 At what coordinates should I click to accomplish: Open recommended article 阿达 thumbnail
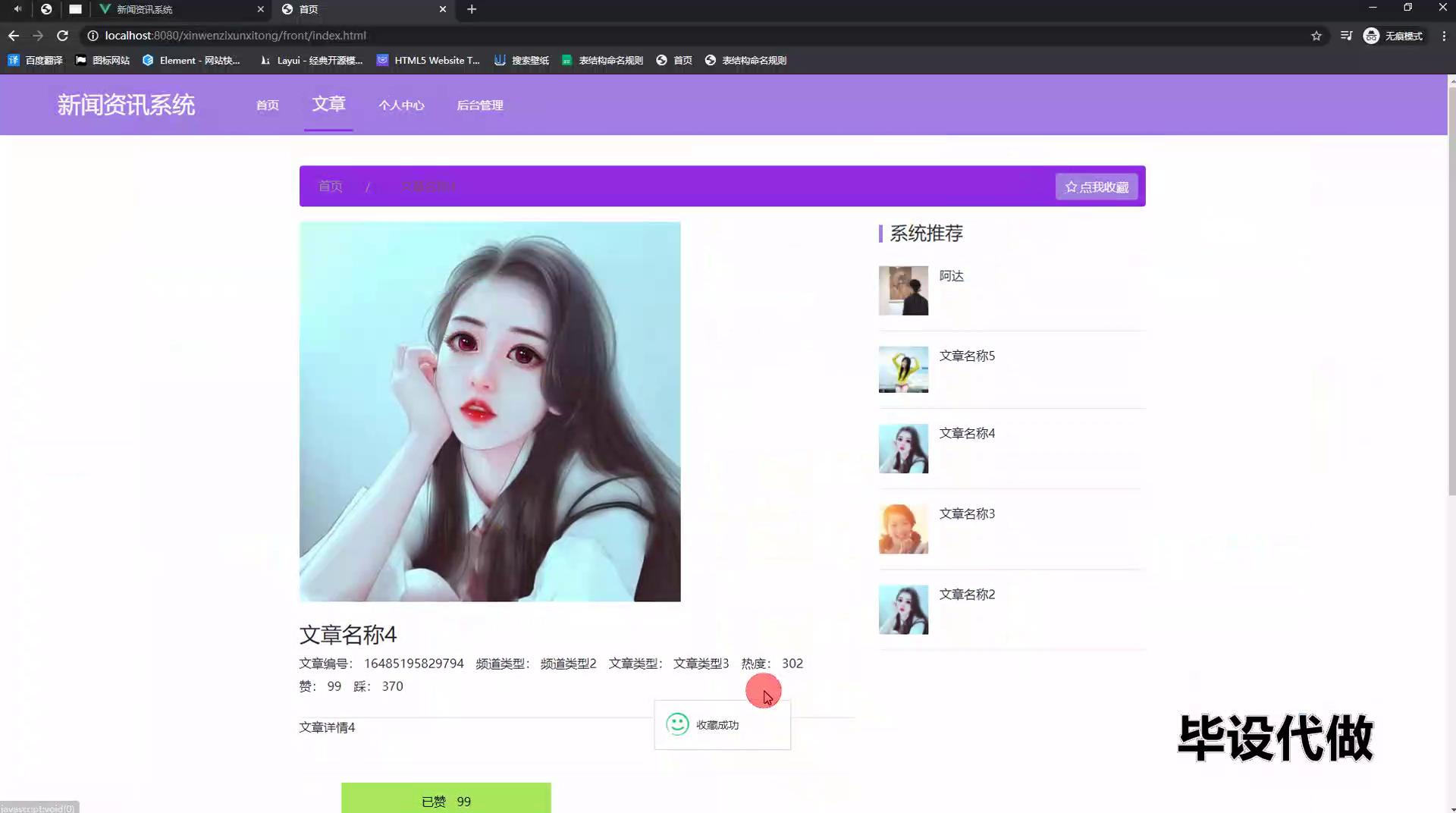pos(903,290)
